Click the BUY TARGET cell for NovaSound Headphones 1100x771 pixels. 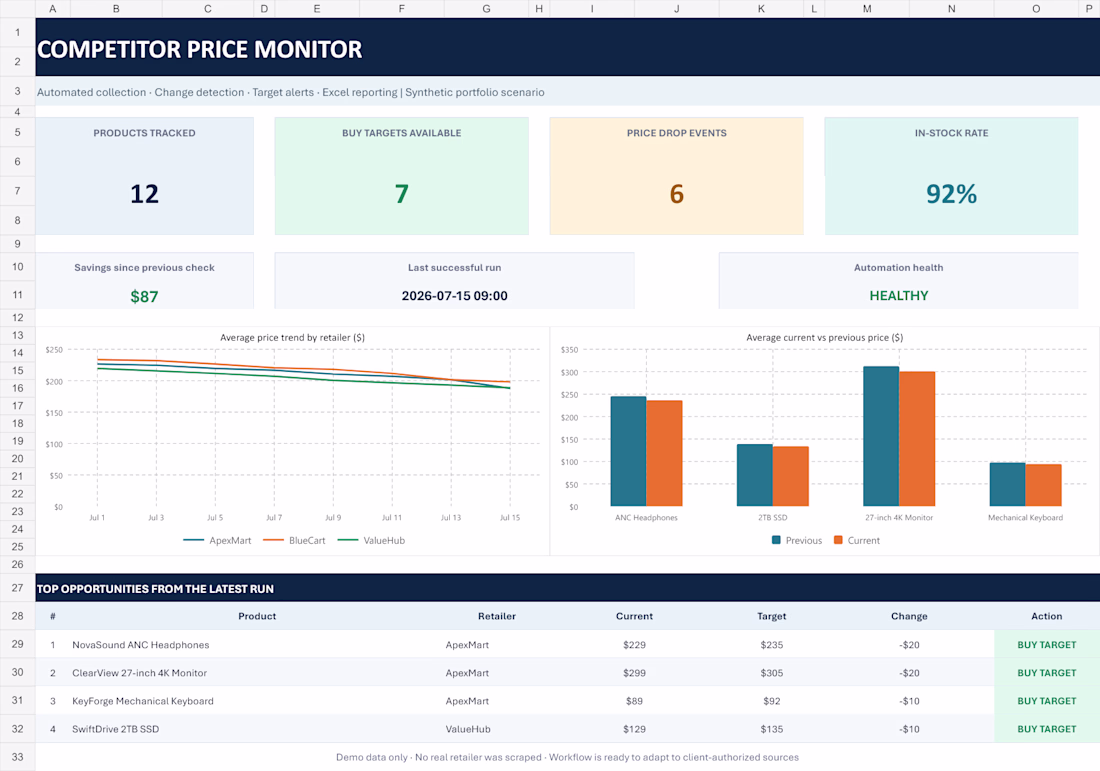coord(1047,645)
